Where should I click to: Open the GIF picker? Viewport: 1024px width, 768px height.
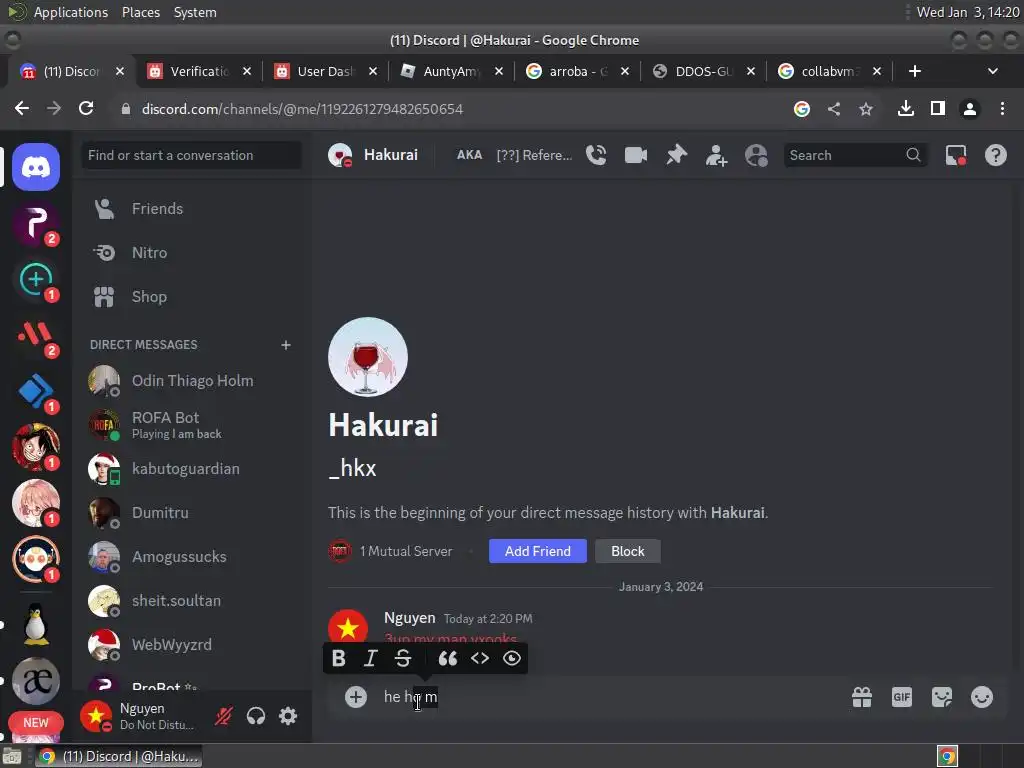pos(901,697)
